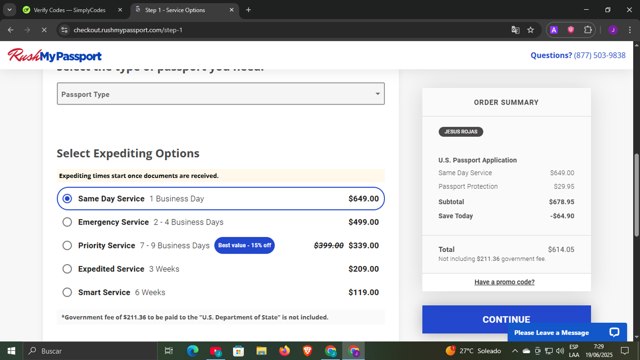The height and width of the screenshot is (360, 640).
Task: Open the Extensions puzzle icon
Action: [588, 30]
